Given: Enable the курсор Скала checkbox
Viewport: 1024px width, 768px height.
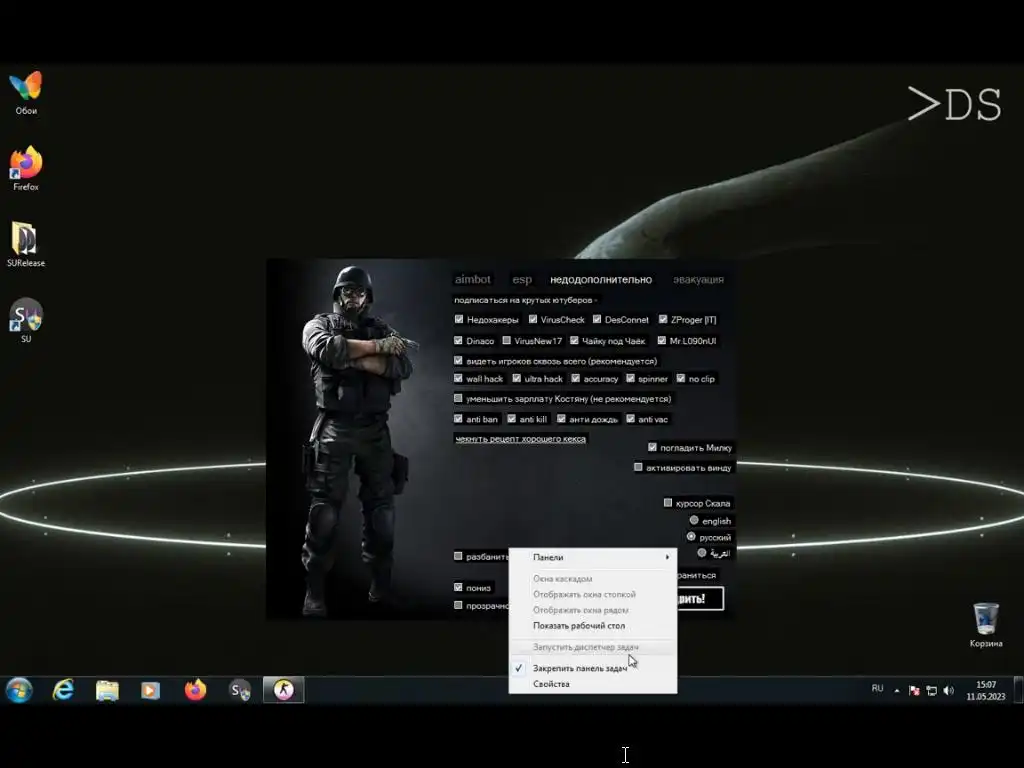Looking at the screenshot, I should coord(667,503).
